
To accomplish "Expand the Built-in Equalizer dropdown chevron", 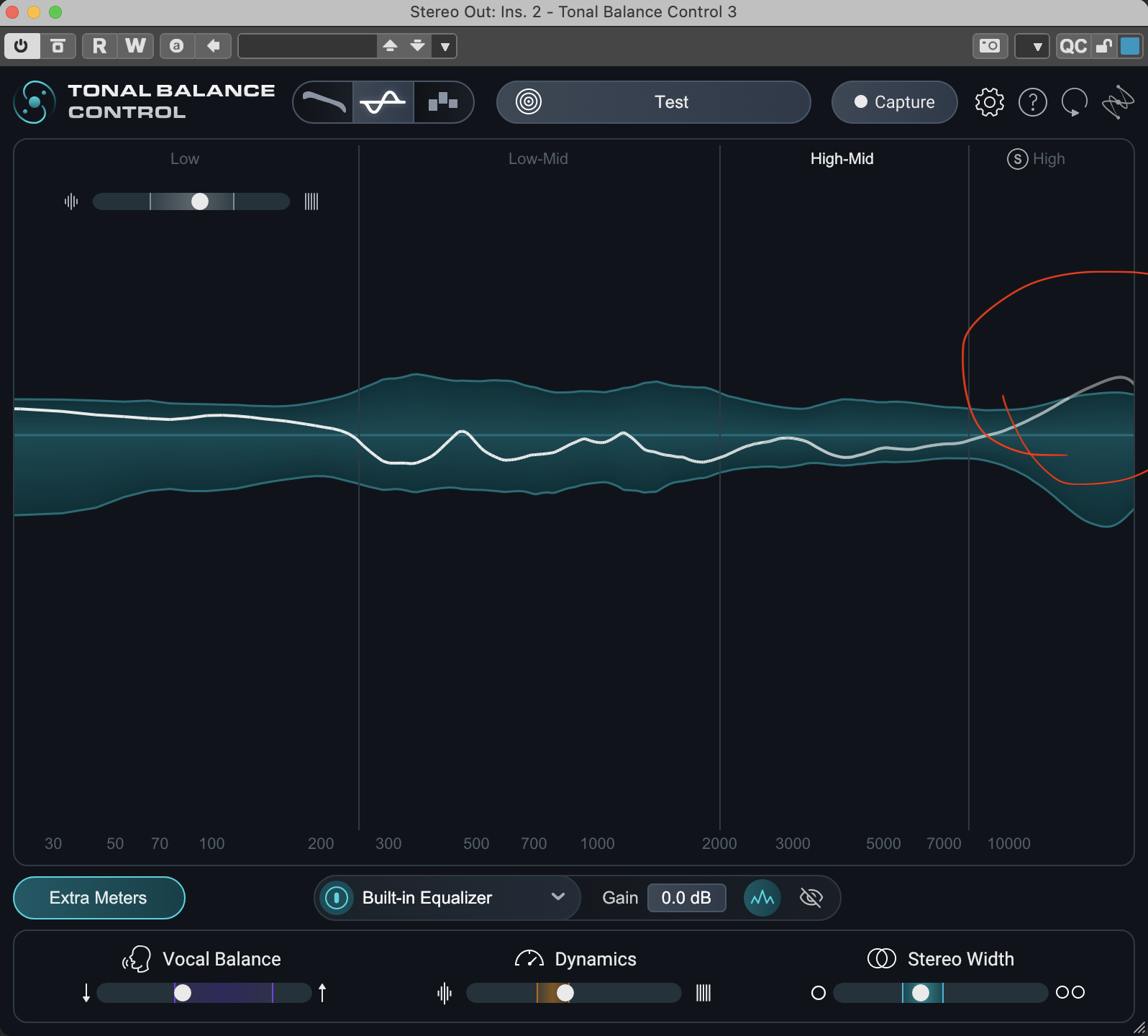I will 557,897.
